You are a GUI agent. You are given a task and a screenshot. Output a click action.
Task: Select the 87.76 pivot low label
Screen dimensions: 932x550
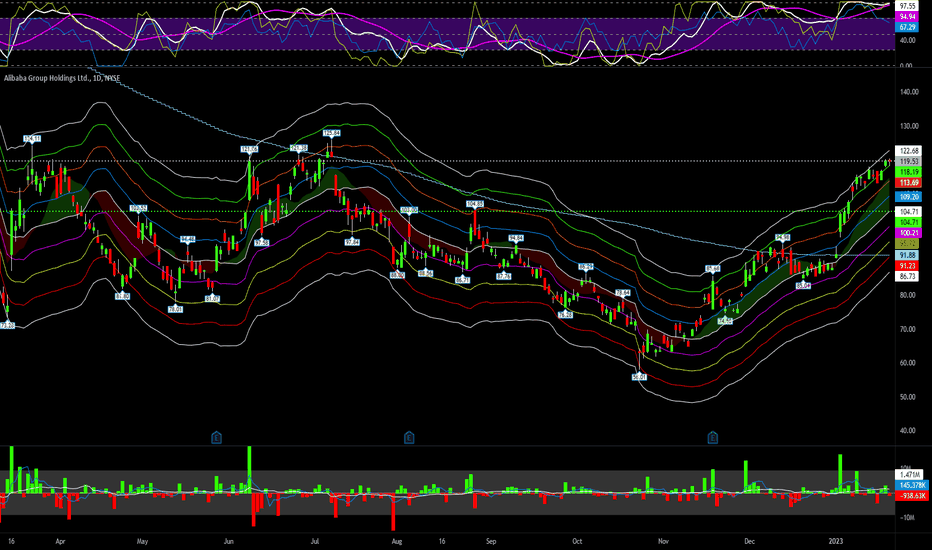[x=503, y=276]
